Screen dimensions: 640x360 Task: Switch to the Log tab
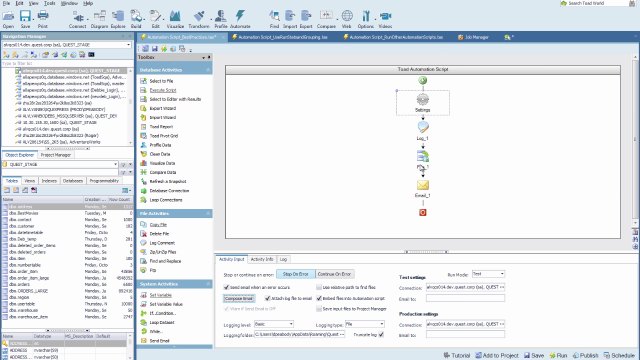[x=283, y=259]
